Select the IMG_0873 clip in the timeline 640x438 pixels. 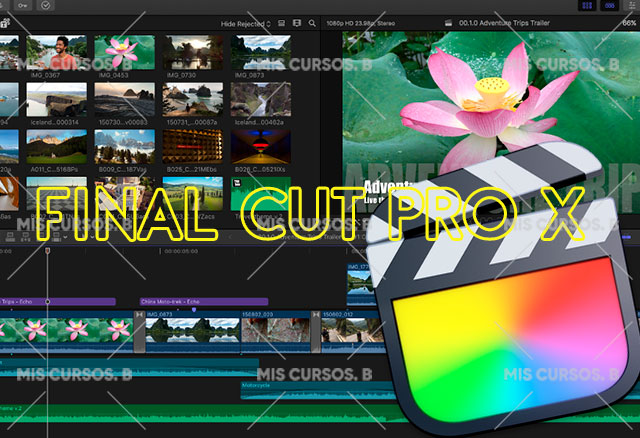[x=190, y=331]
